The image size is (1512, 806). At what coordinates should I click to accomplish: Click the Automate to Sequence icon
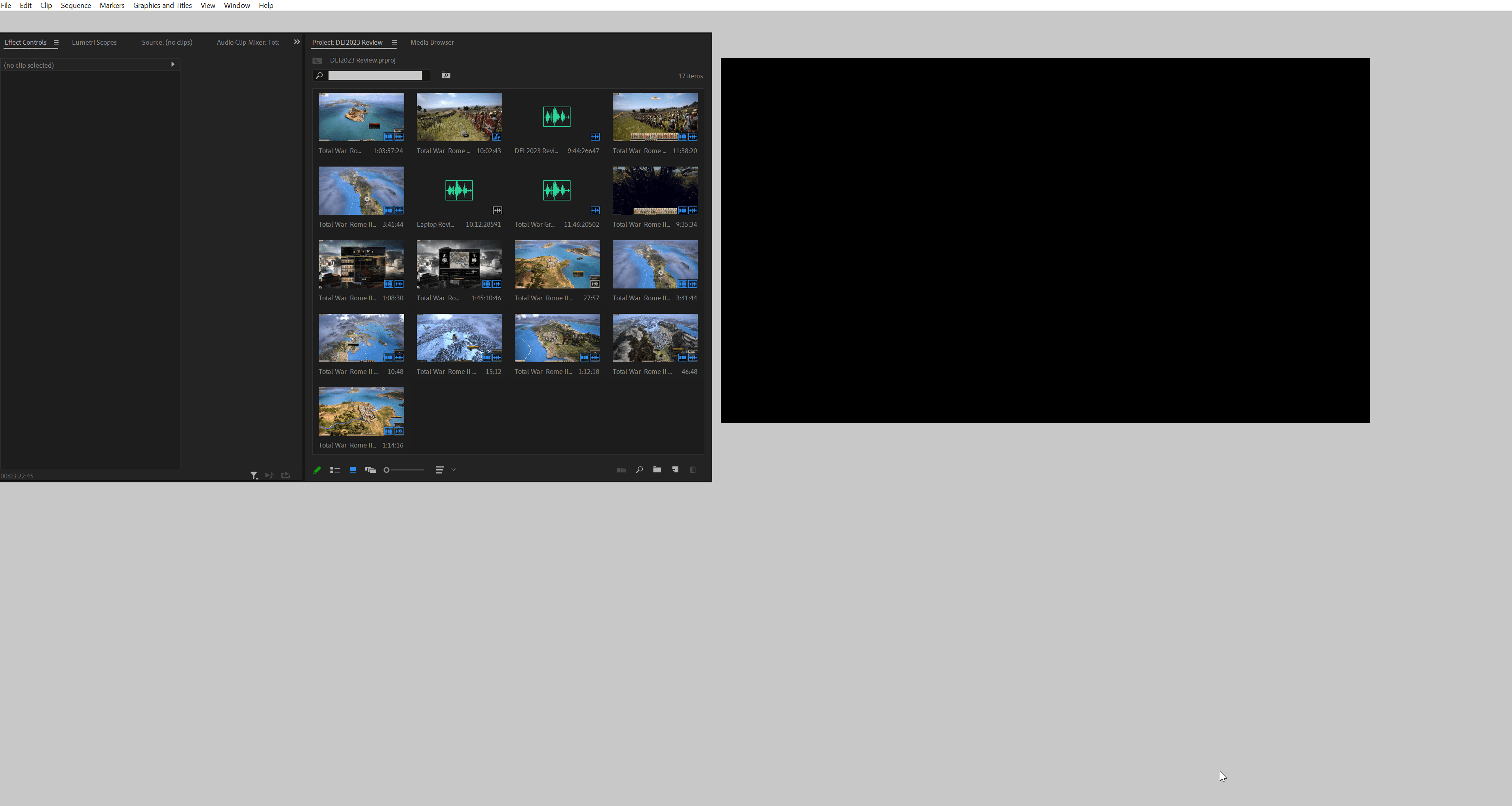click(621, 470)
